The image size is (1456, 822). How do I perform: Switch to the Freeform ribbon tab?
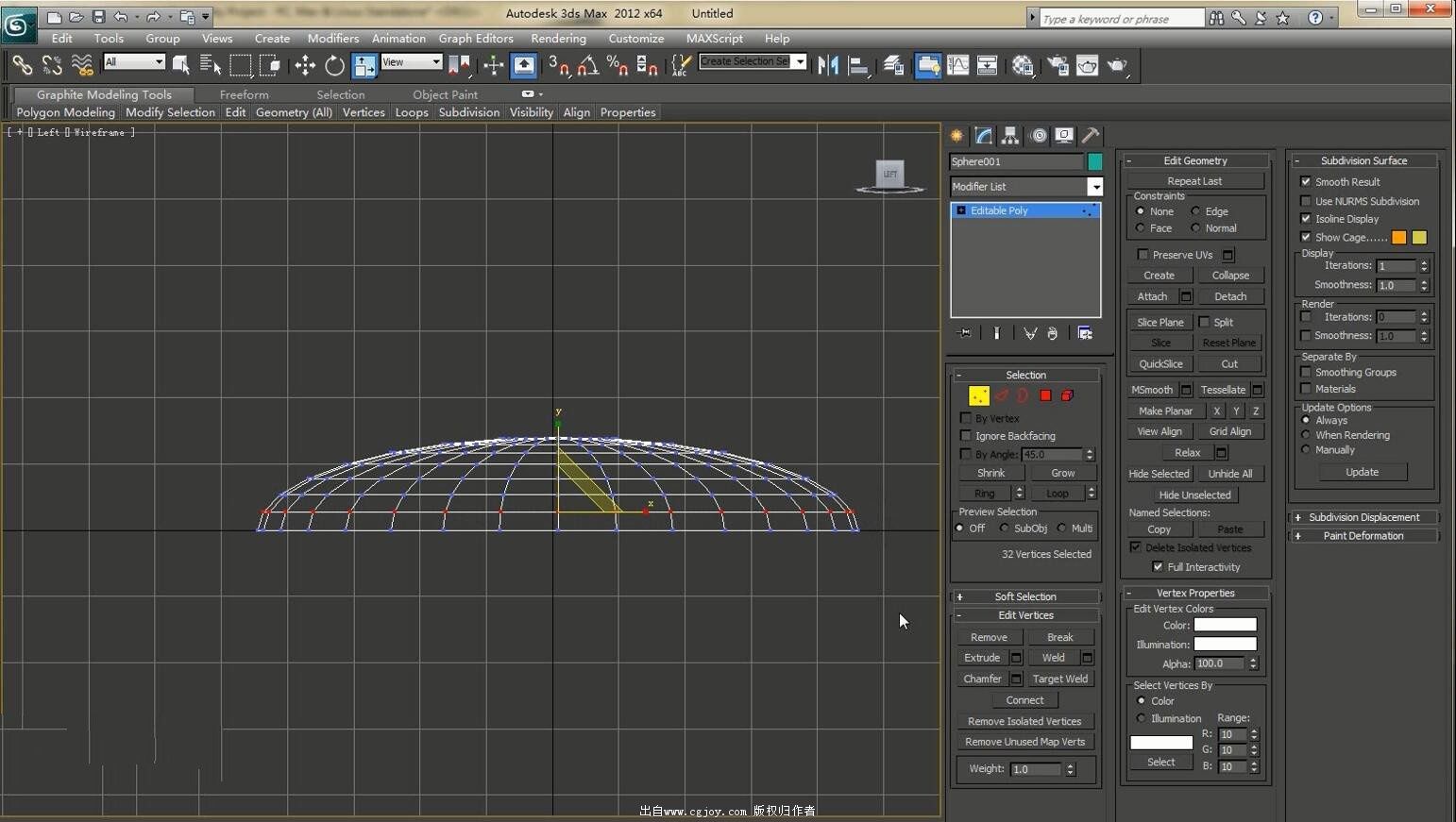(244, 94)
